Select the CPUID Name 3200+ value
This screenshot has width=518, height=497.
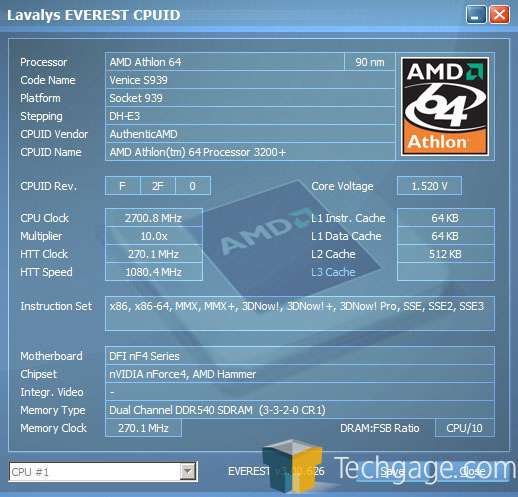pyautogui.click(x=250, y=152)
